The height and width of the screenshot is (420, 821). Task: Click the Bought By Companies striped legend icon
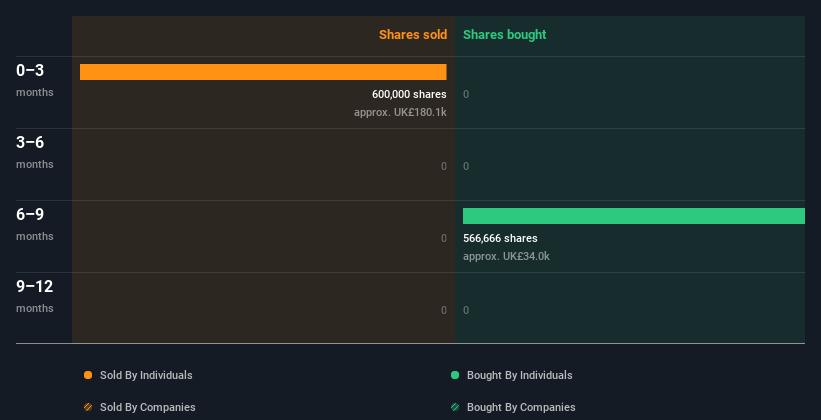point(455,407)
